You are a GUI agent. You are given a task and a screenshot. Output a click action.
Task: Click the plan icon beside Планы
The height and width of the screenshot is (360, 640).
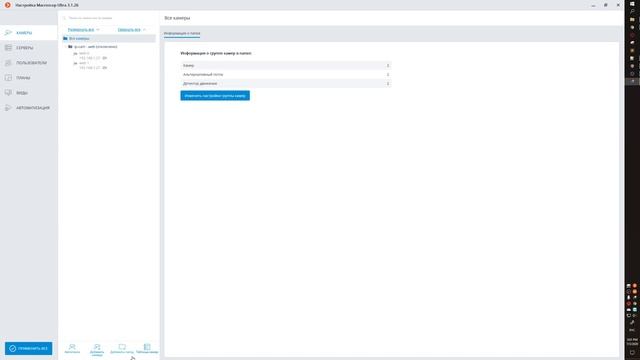(x=8, y=78)
